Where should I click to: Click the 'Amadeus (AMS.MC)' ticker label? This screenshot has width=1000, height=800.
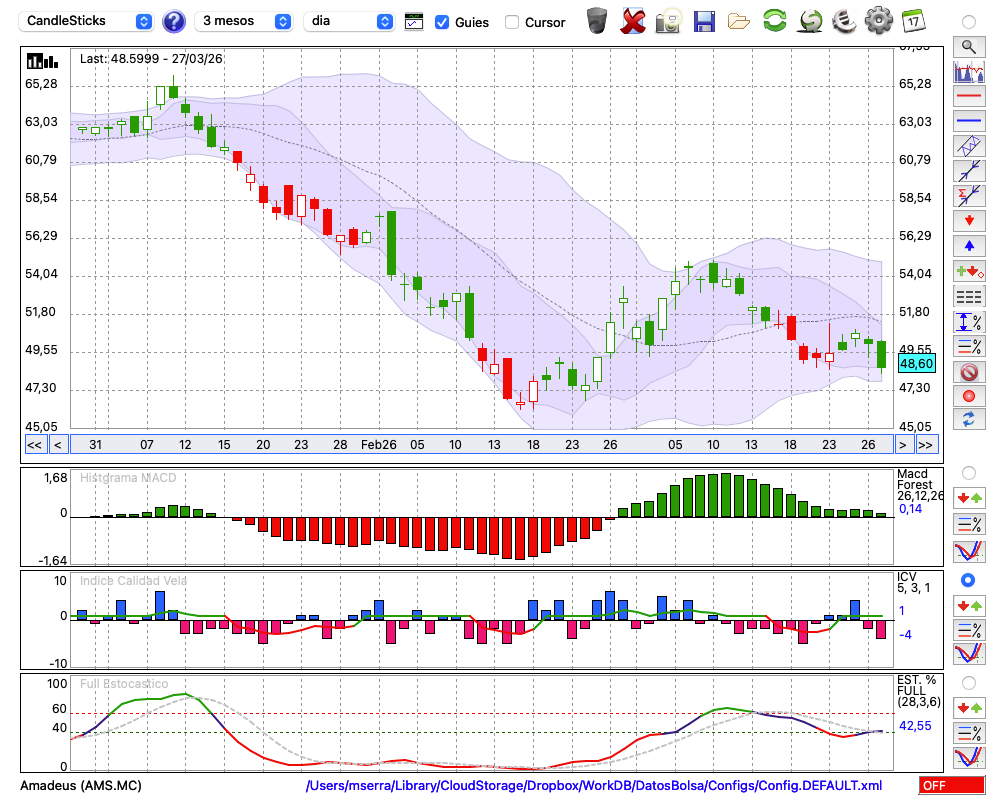coord(81,785)
